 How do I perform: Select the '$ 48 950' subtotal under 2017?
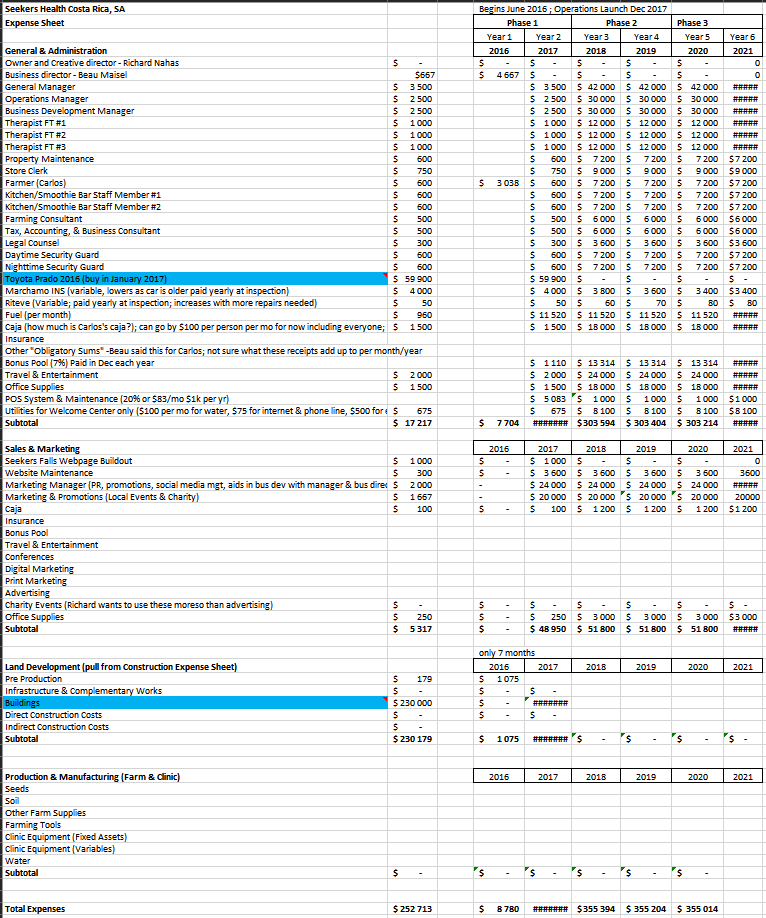(548, 629)
